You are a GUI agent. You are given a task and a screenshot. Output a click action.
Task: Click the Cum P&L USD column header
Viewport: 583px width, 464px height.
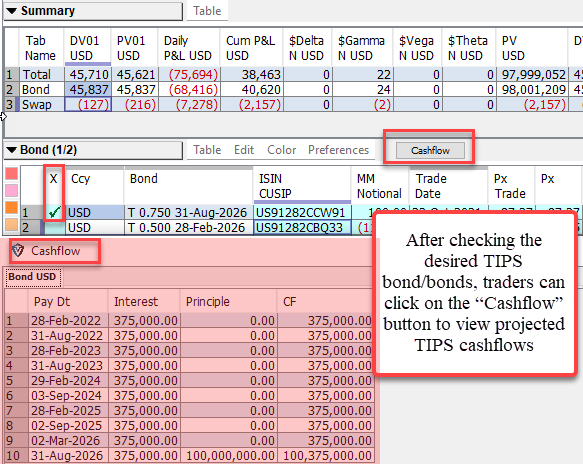[251, 48]
